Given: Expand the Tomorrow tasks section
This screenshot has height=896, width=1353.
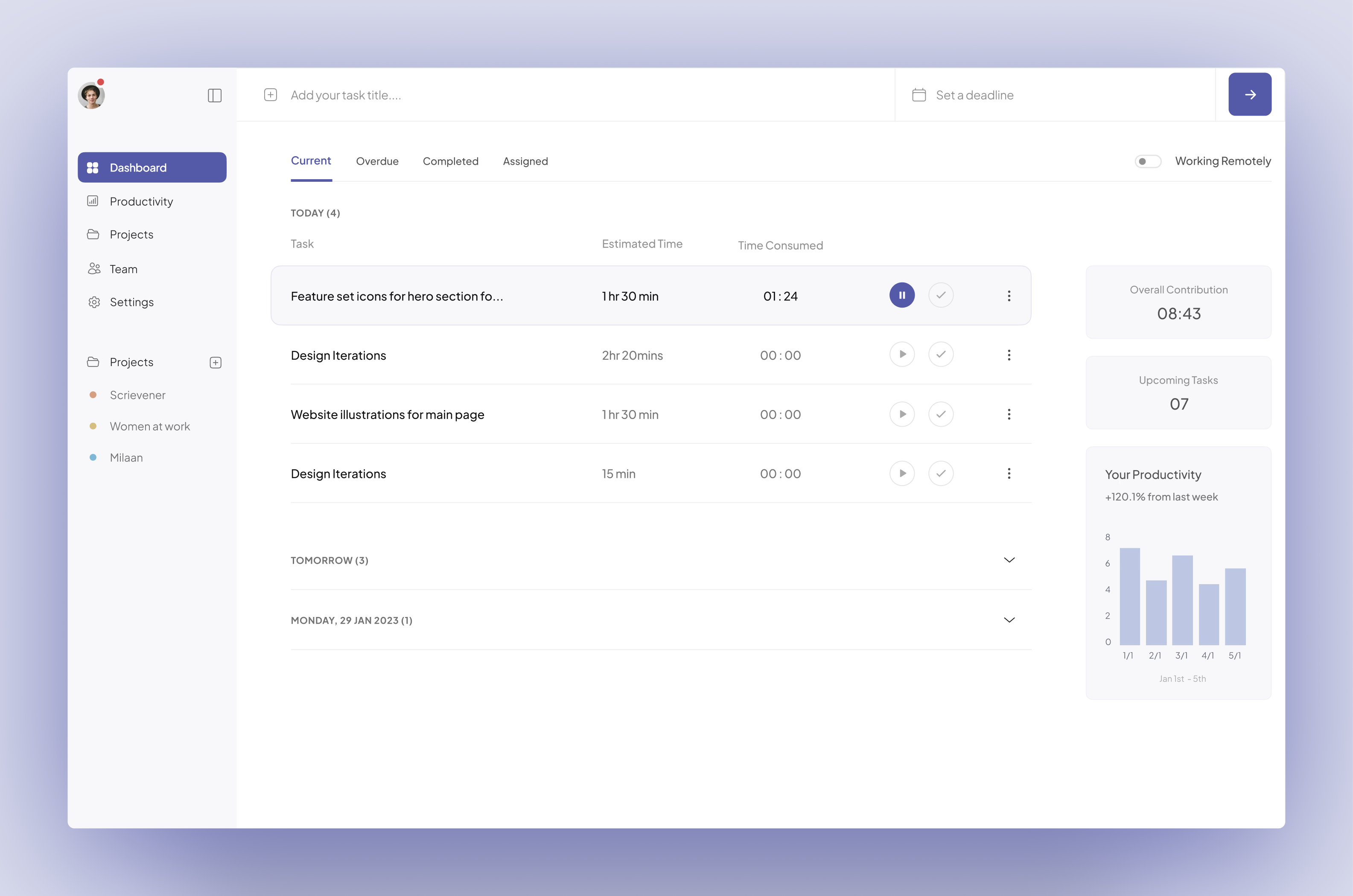Looking at the screenshot, I should coord(1009,560).
